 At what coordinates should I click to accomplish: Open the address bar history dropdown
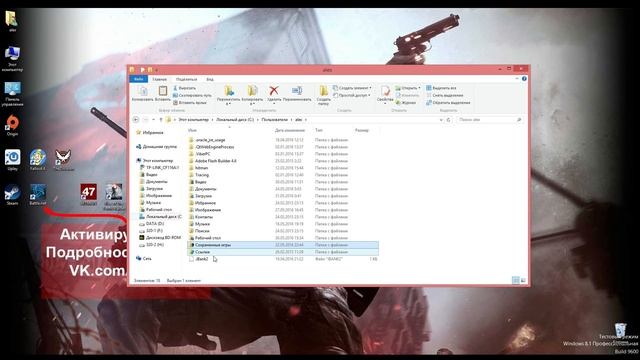(x=441, y=120)
